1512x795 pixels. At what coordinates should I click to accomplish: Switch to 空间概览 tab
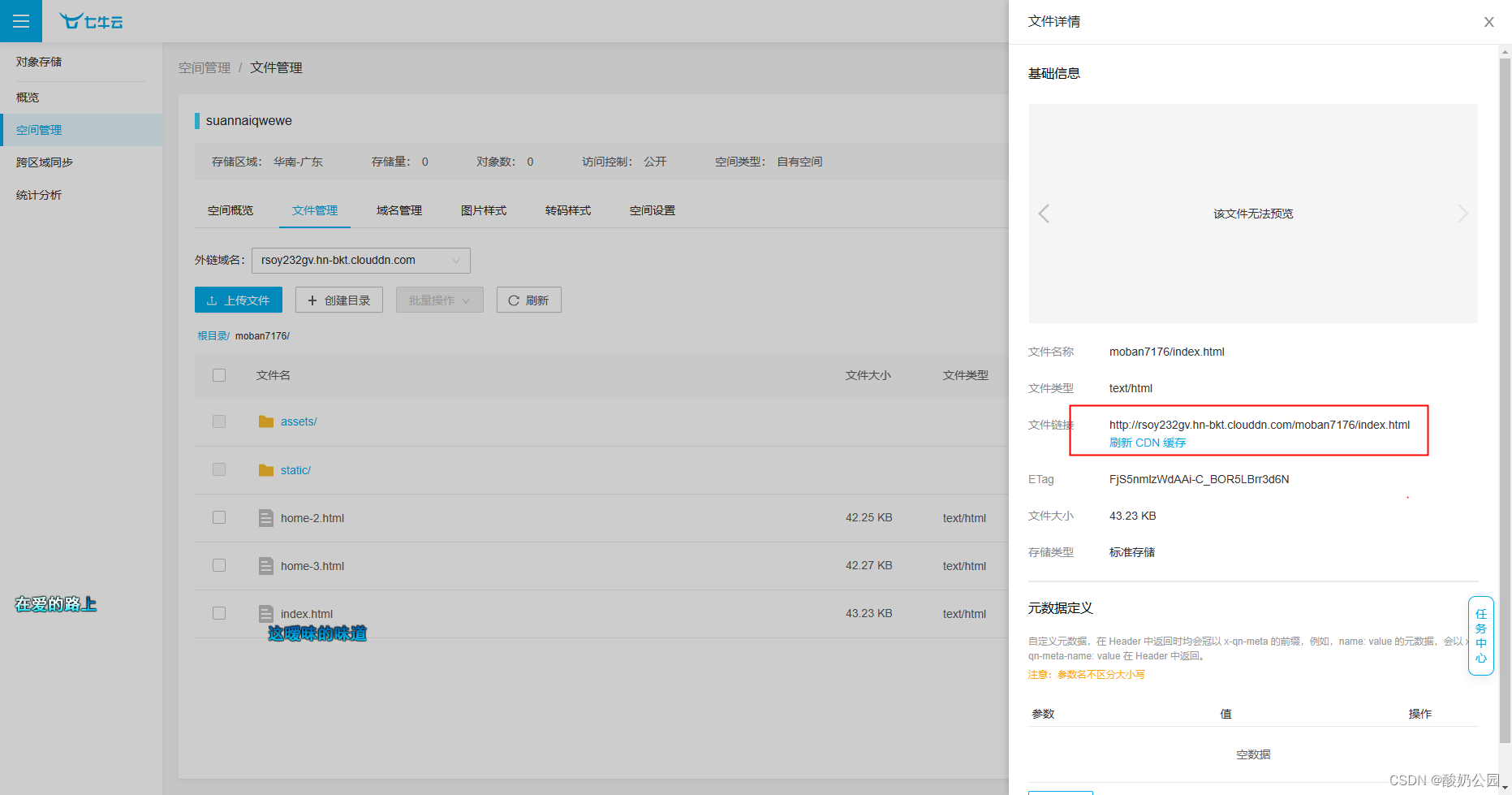[x=230, y=210]
